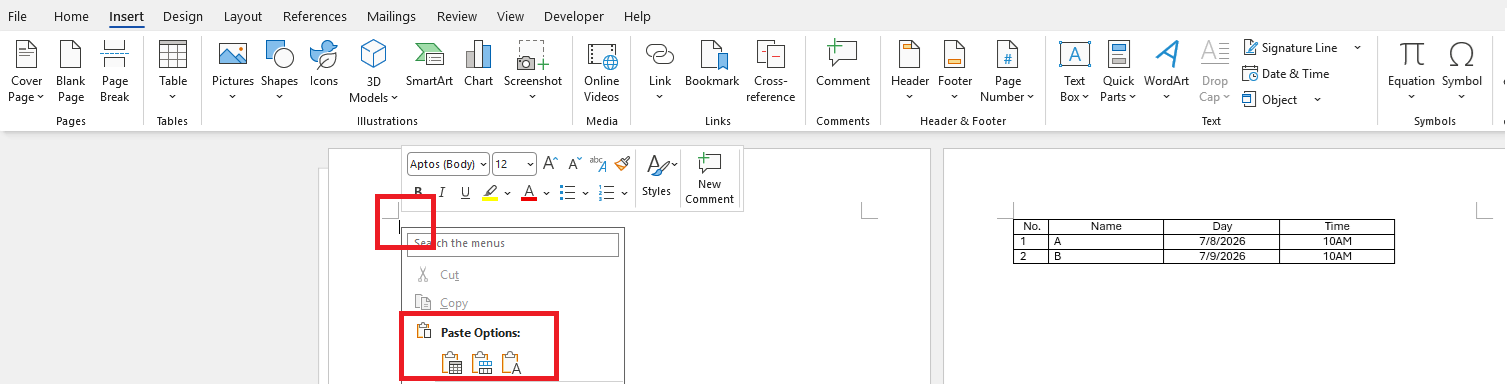Click the Format Painter brush icon
Image resolution: width=1507 pixels, height=384 pixels.
click(623, 163)
